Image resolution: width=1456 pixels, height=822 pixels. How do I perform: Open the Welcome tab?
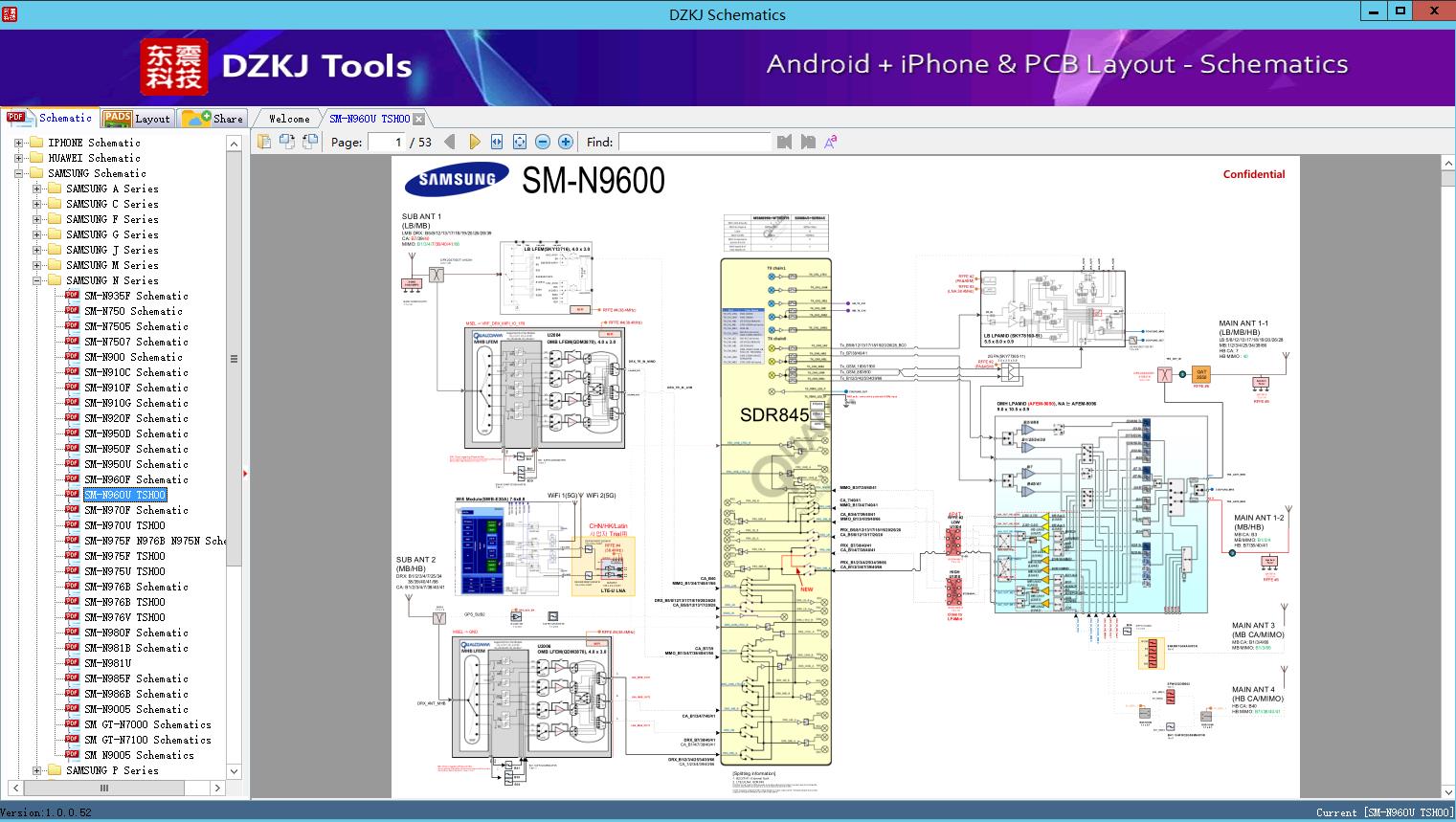point(289,119)
